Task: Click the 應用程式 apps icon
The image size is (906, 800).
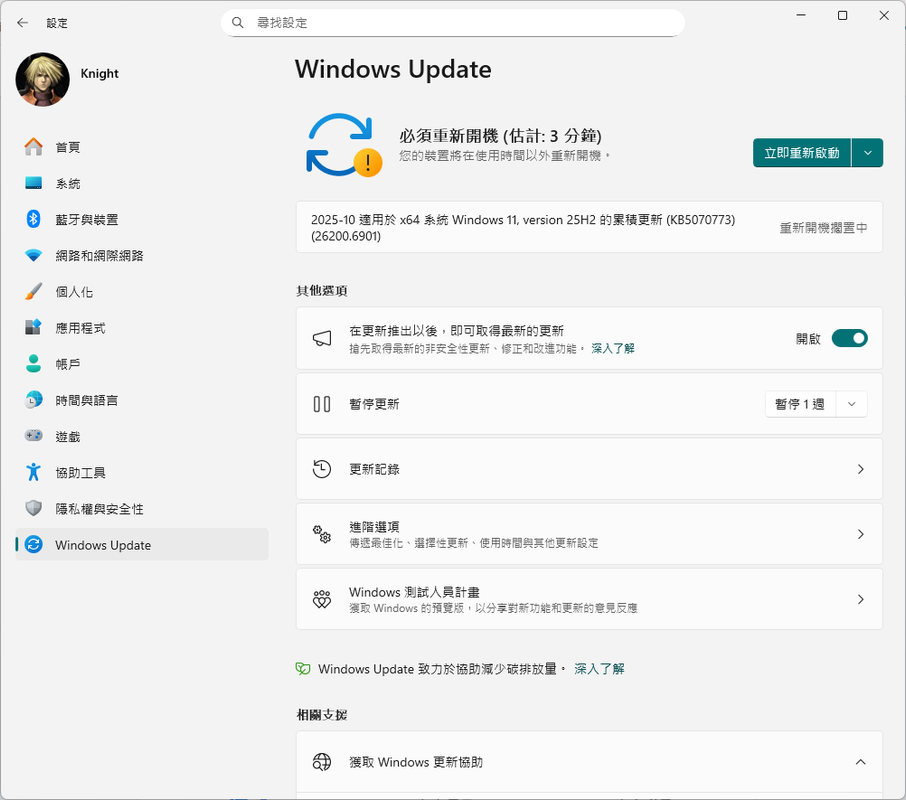Action: [34, 328]
